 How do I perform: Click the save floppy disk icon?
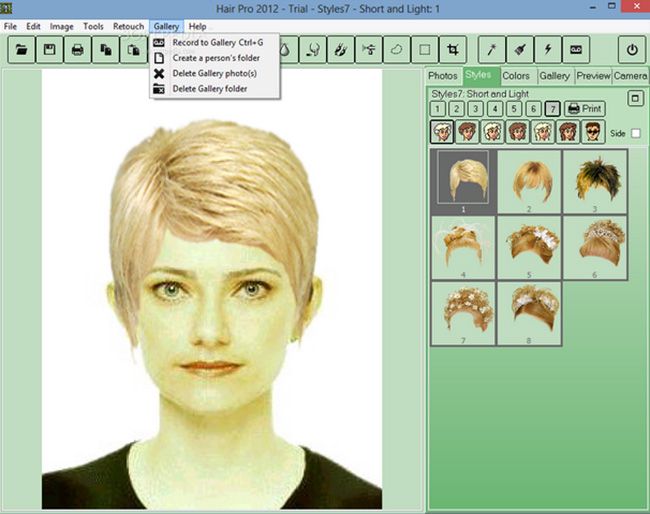click(x=50, y=50)
